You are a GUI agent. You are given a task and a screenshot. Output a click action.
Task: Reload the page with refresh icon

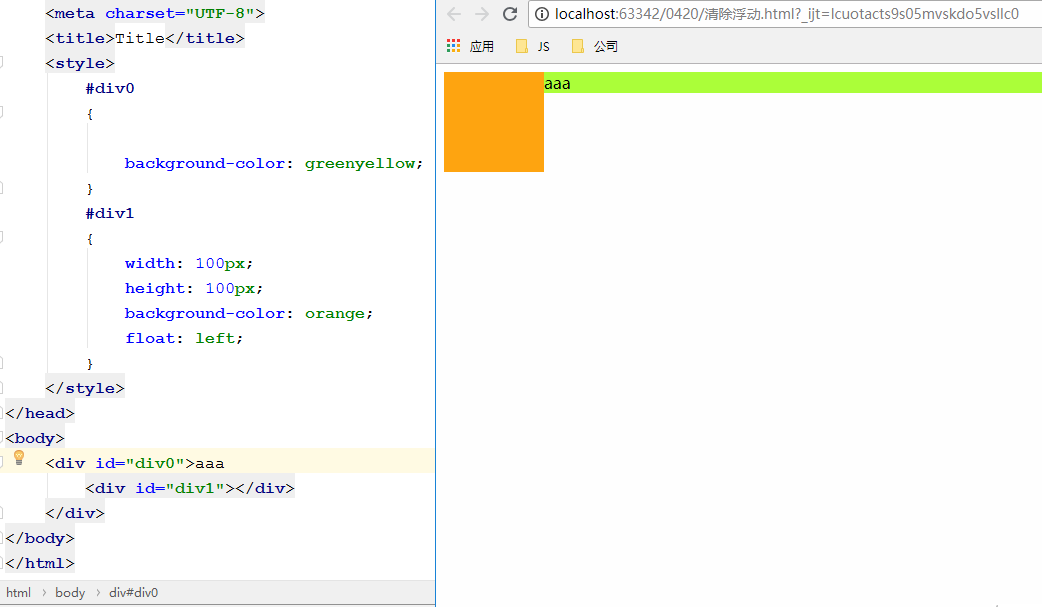tap(510, 14)
